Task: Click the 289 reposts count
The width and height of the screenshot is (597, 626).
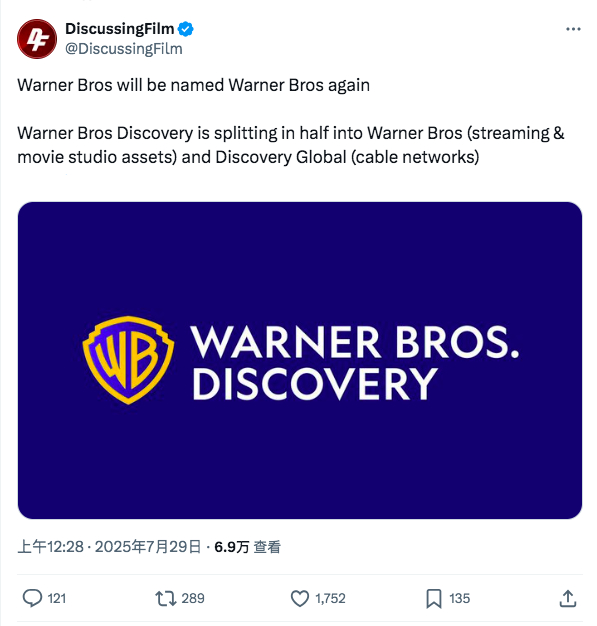Action: 193,598
